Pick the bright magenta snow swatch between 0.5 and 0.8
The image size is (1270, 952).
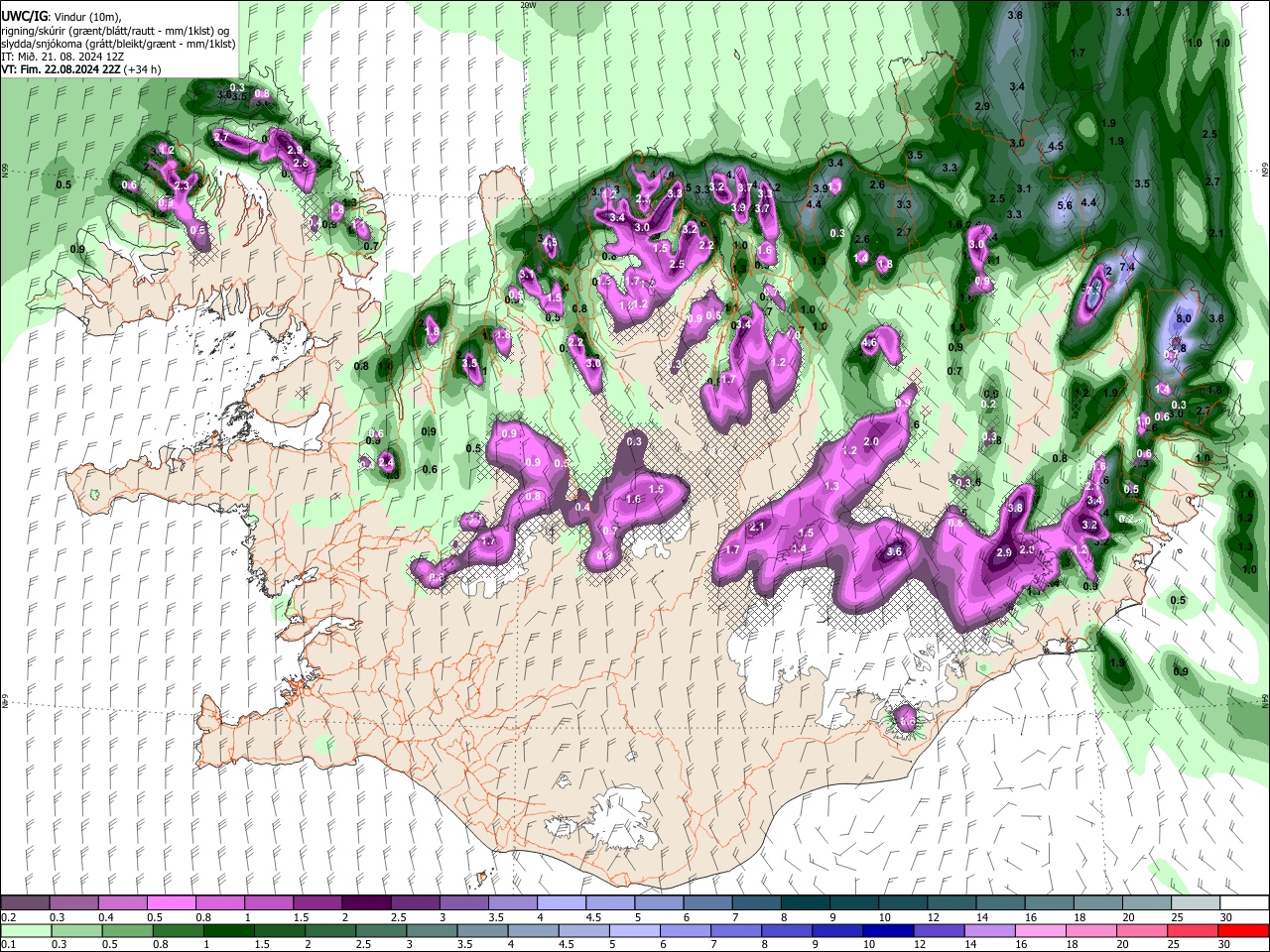point(171,902)
